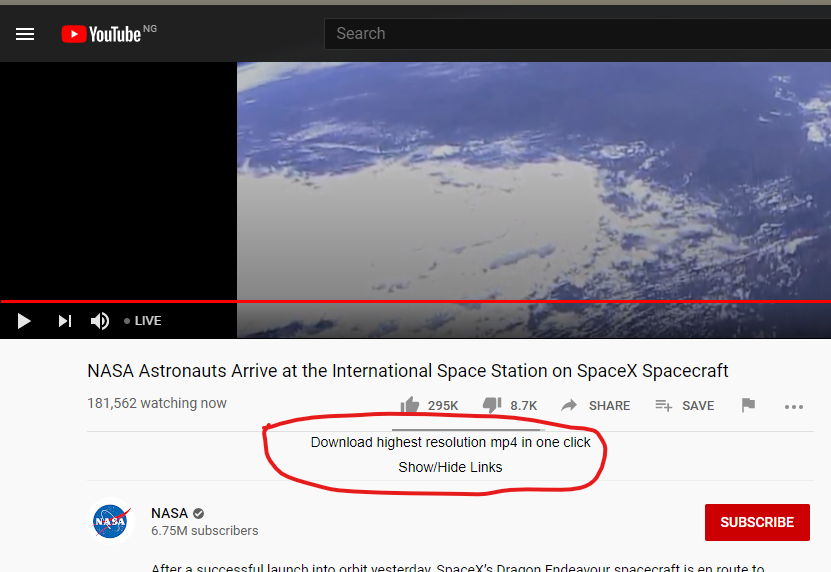
Task: Click the 6.75M subscribers text
Action: tap(205, 531)
